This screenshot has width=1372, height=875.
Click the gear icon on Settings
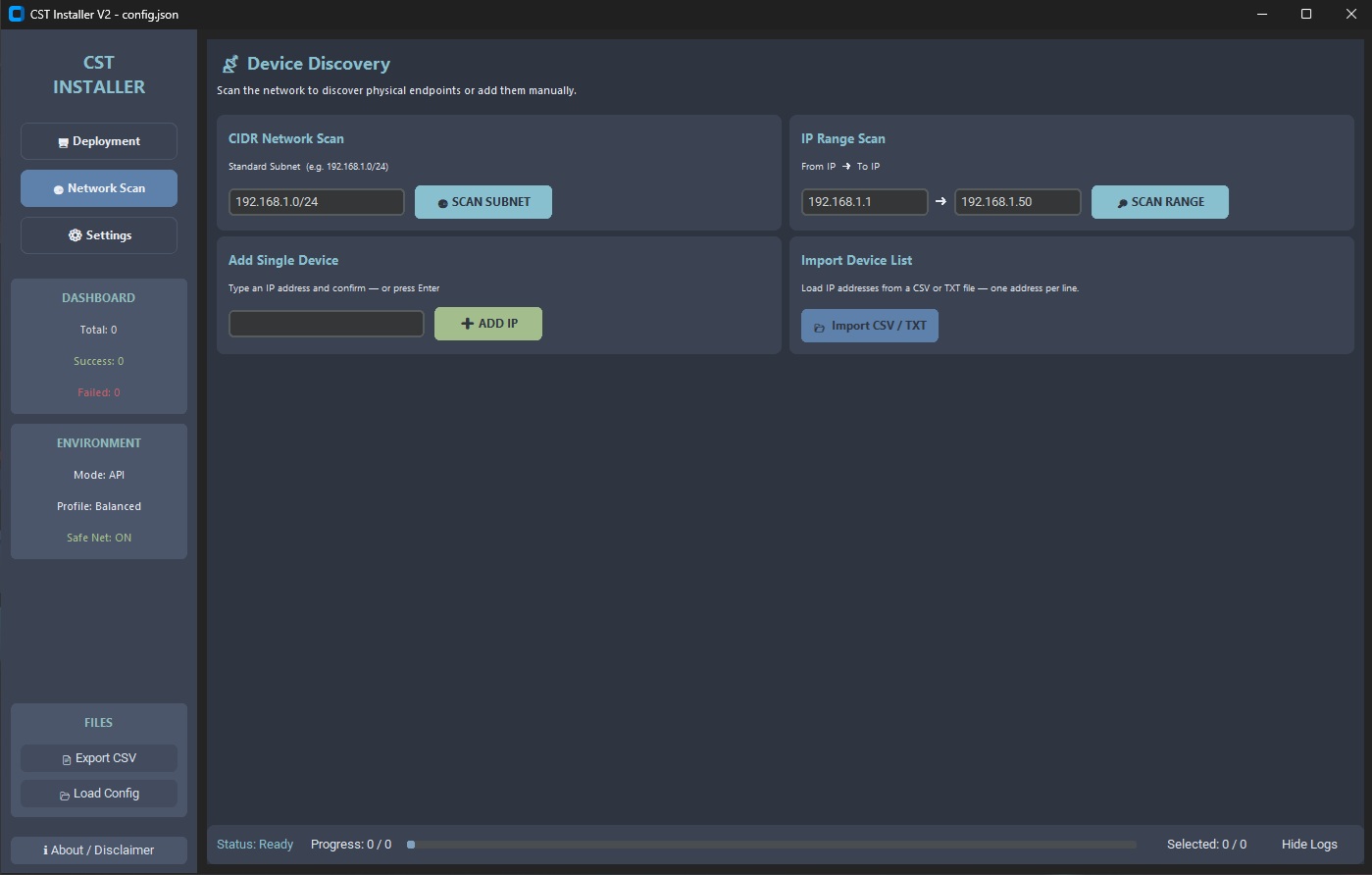[76, 235]
